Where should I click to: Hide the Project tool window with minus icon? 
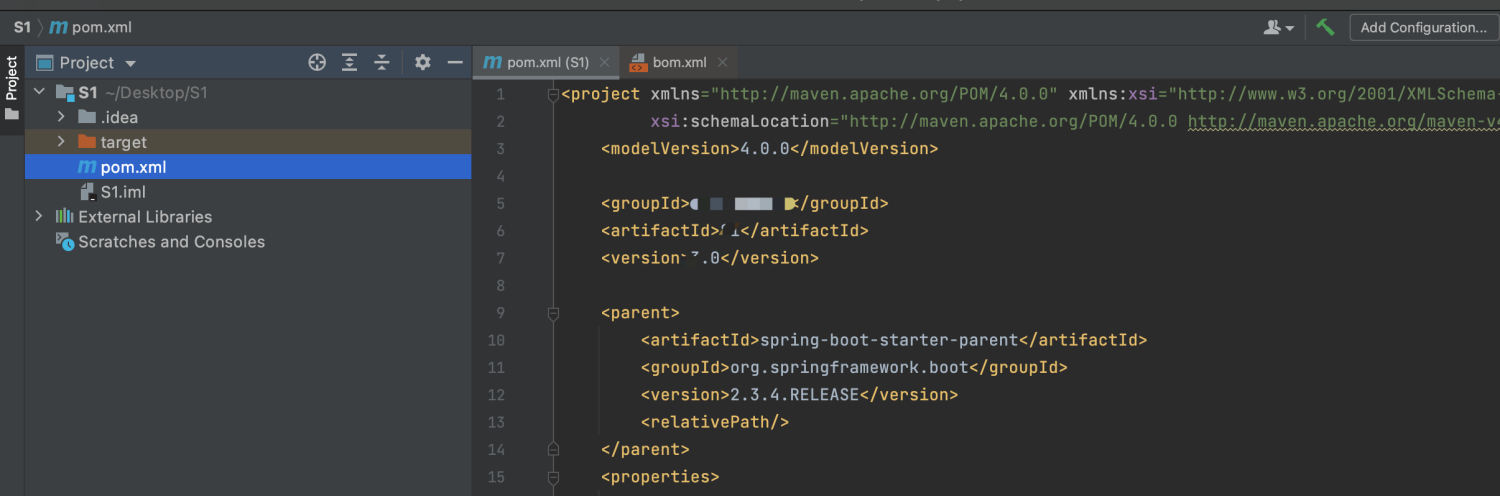click(x=455, y=63)
